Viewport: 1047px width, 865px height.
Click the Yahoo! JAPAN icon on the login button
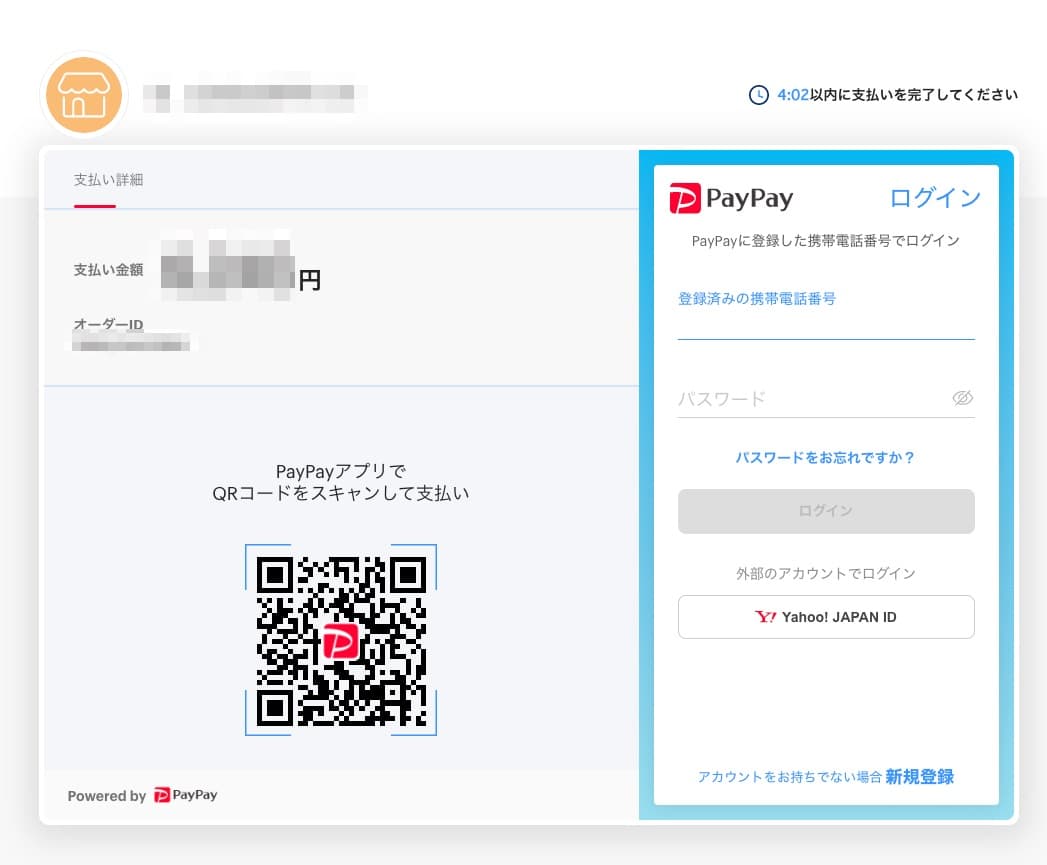click(766, 617)
